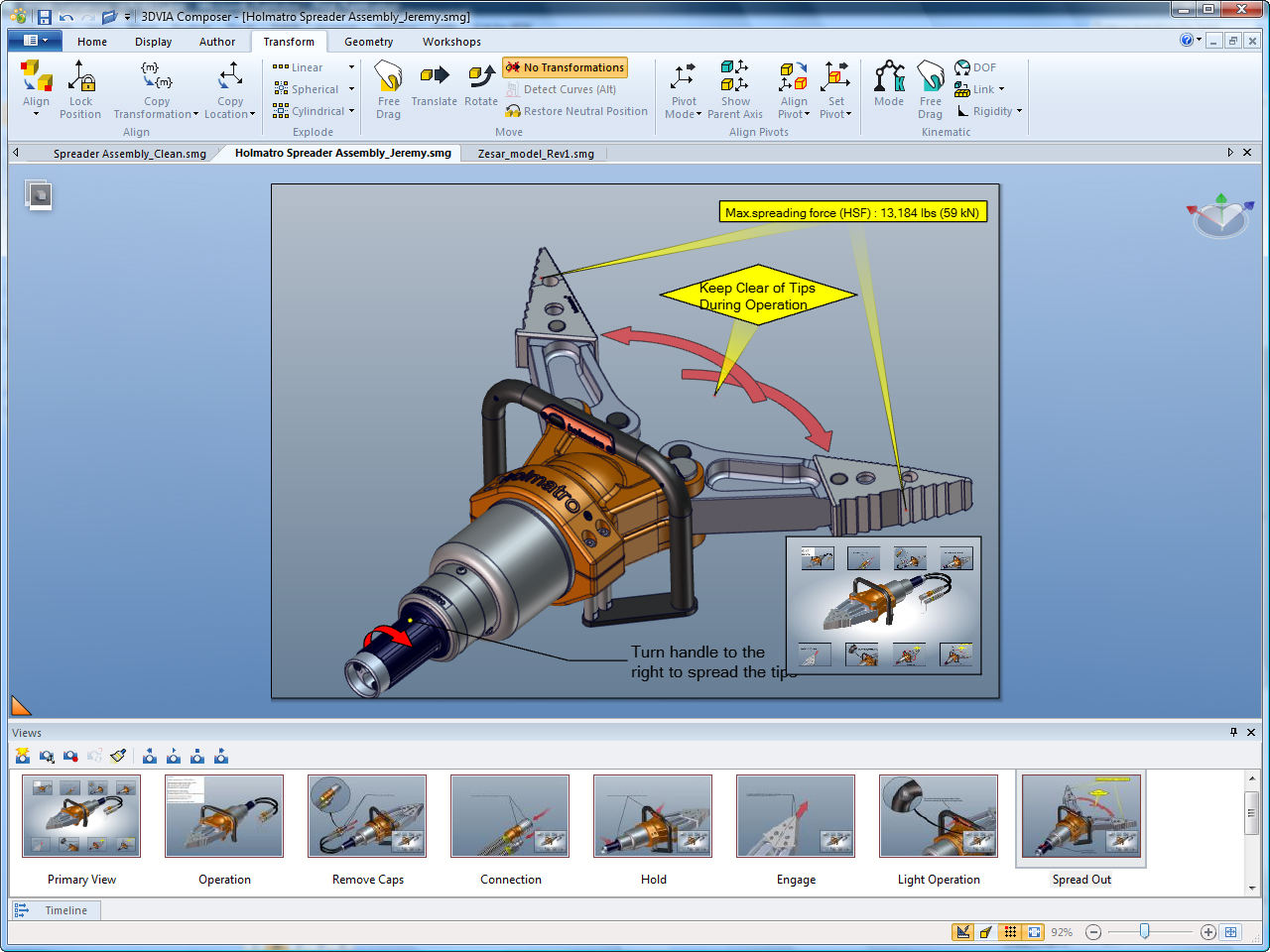Click Restore Neutral Position
Viewport: 1270px width, 952px height.
coord(576,111)
